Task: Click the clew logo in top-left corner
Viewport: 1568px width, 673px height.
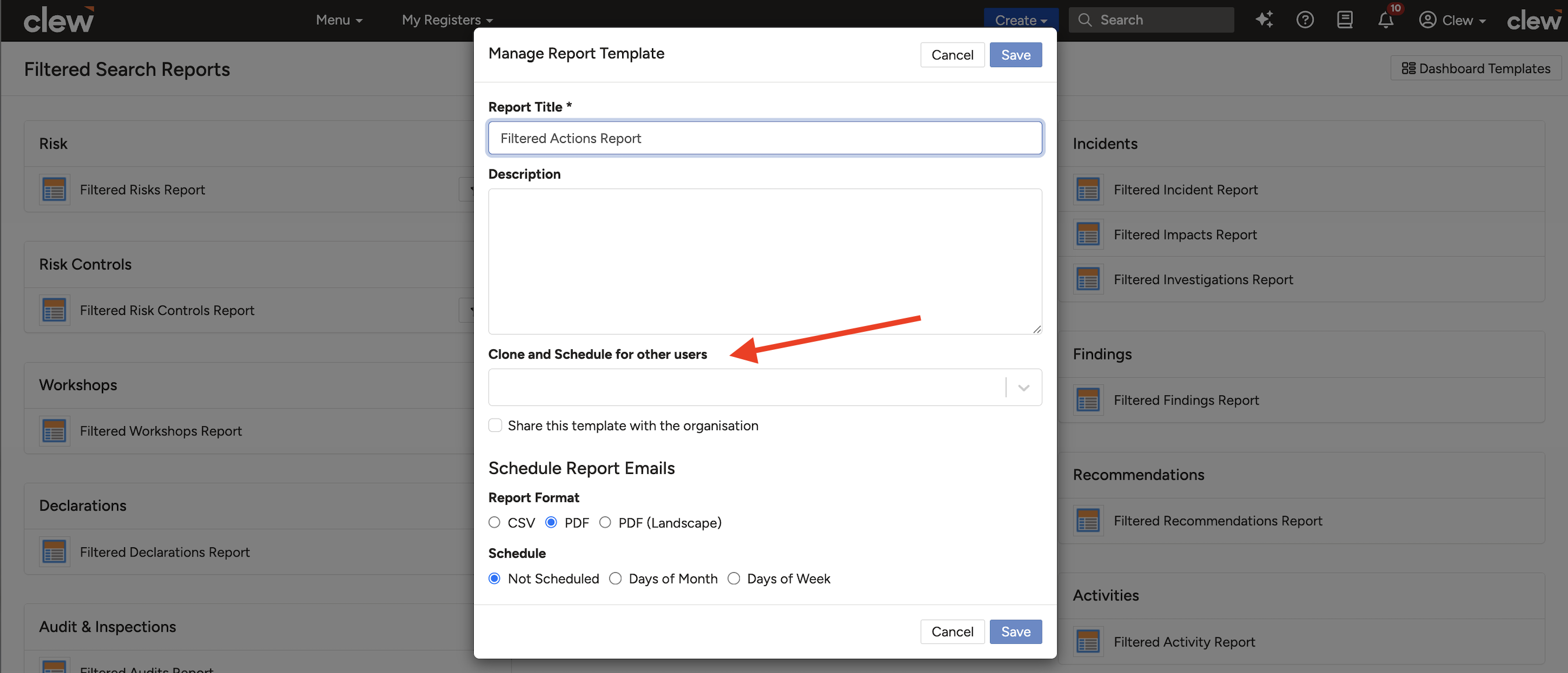Action: tap(58, 19)
